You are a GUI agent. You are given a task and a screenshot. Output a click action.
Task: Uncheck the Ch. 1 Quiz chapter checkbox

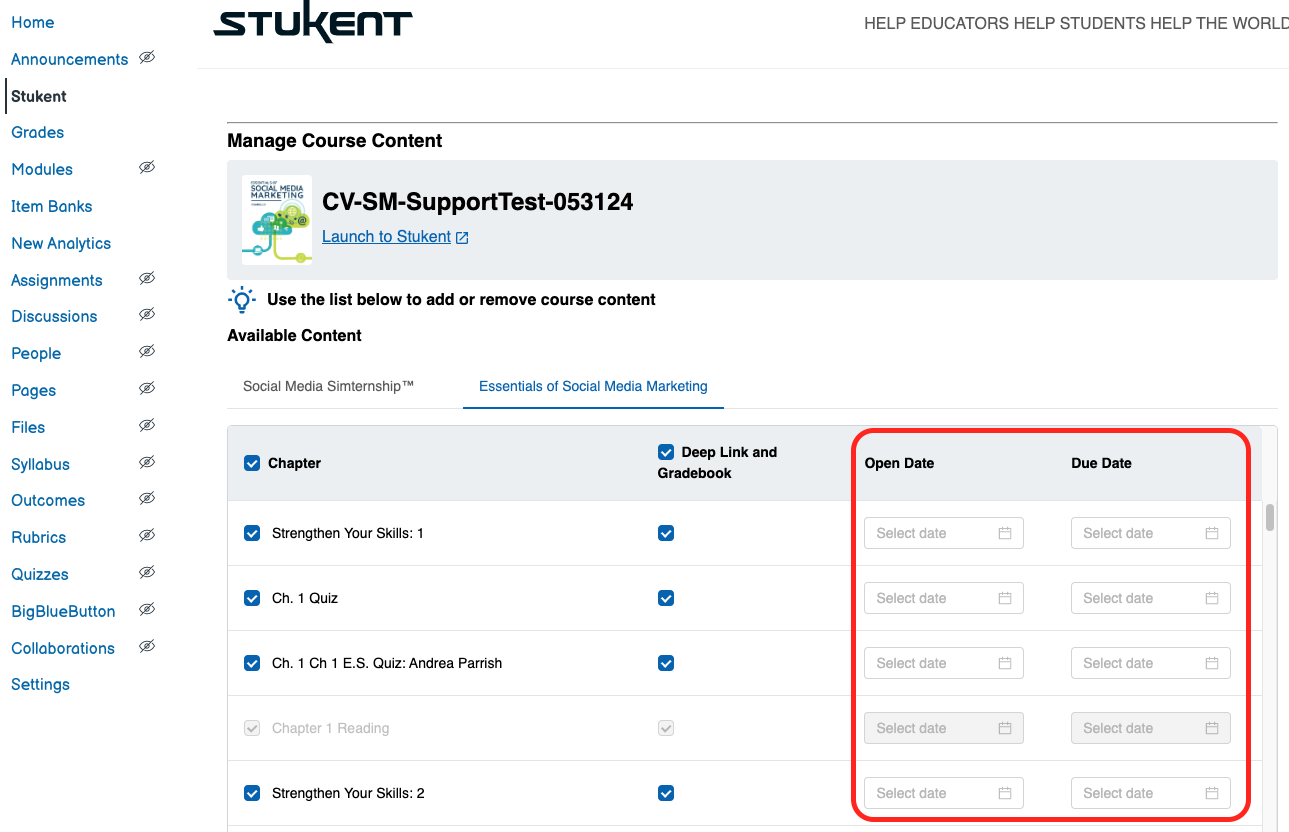click(x=252, y=598)
